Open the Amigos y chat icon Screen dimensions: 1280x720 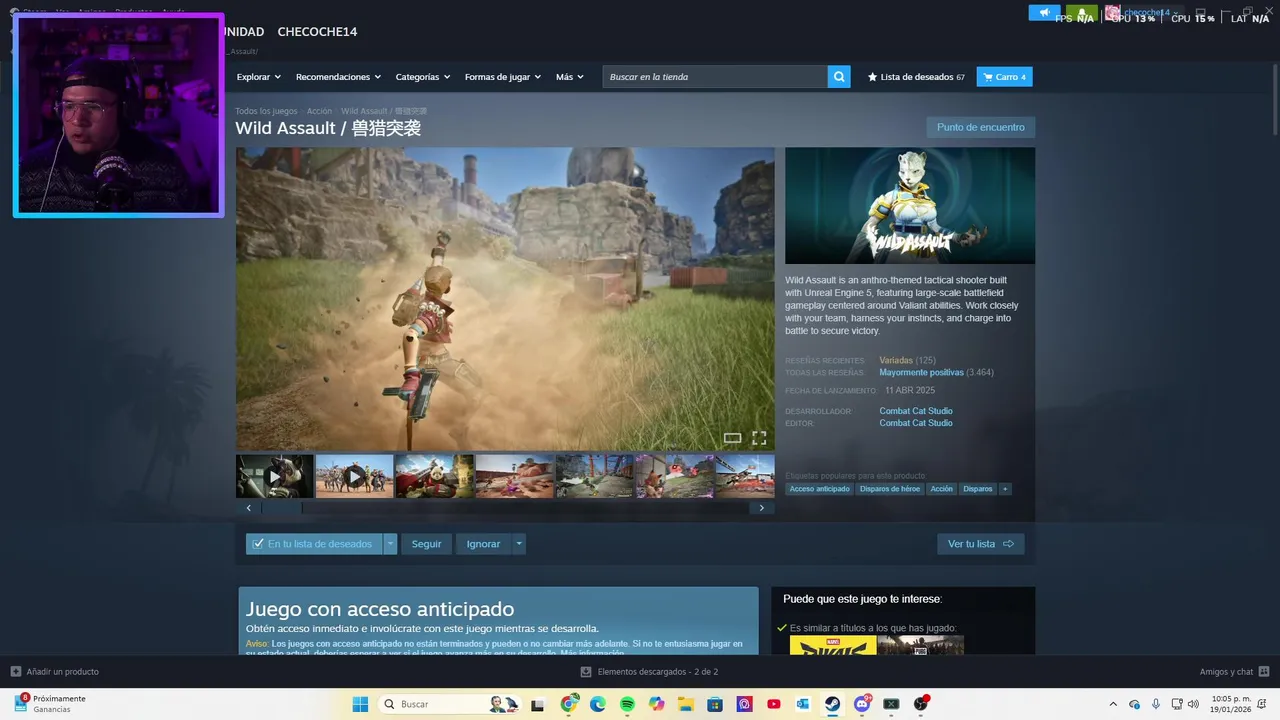[1264, 671]
